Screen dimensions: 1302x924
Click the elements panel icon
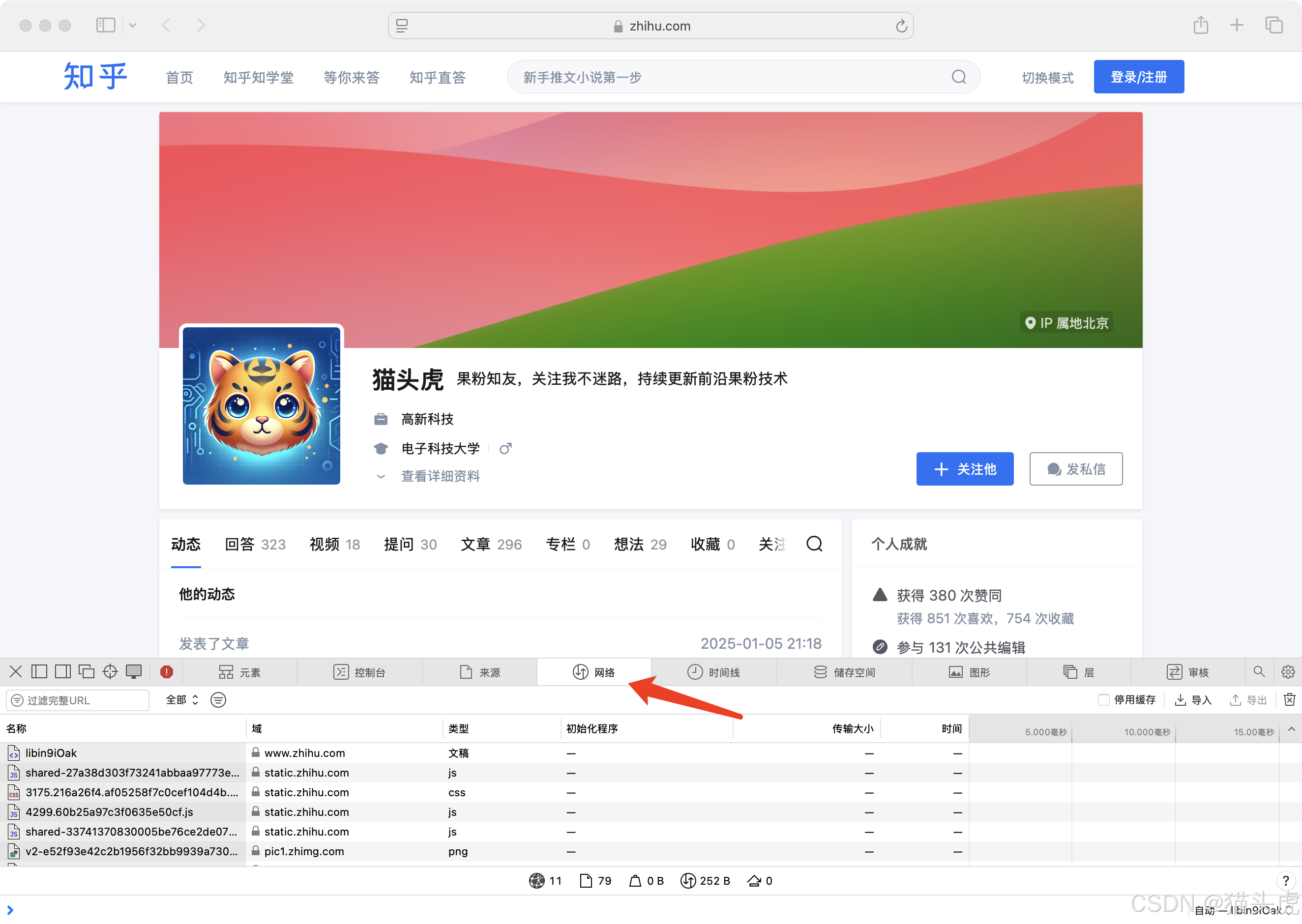(225, 672)
